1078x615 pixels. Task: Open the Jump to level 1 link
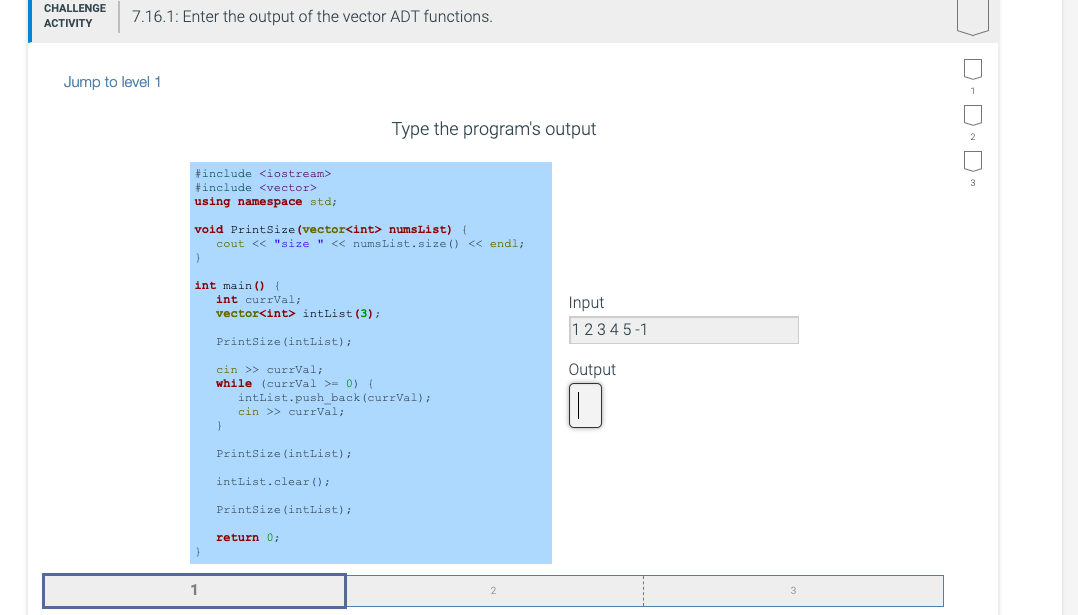pos(112,81)
